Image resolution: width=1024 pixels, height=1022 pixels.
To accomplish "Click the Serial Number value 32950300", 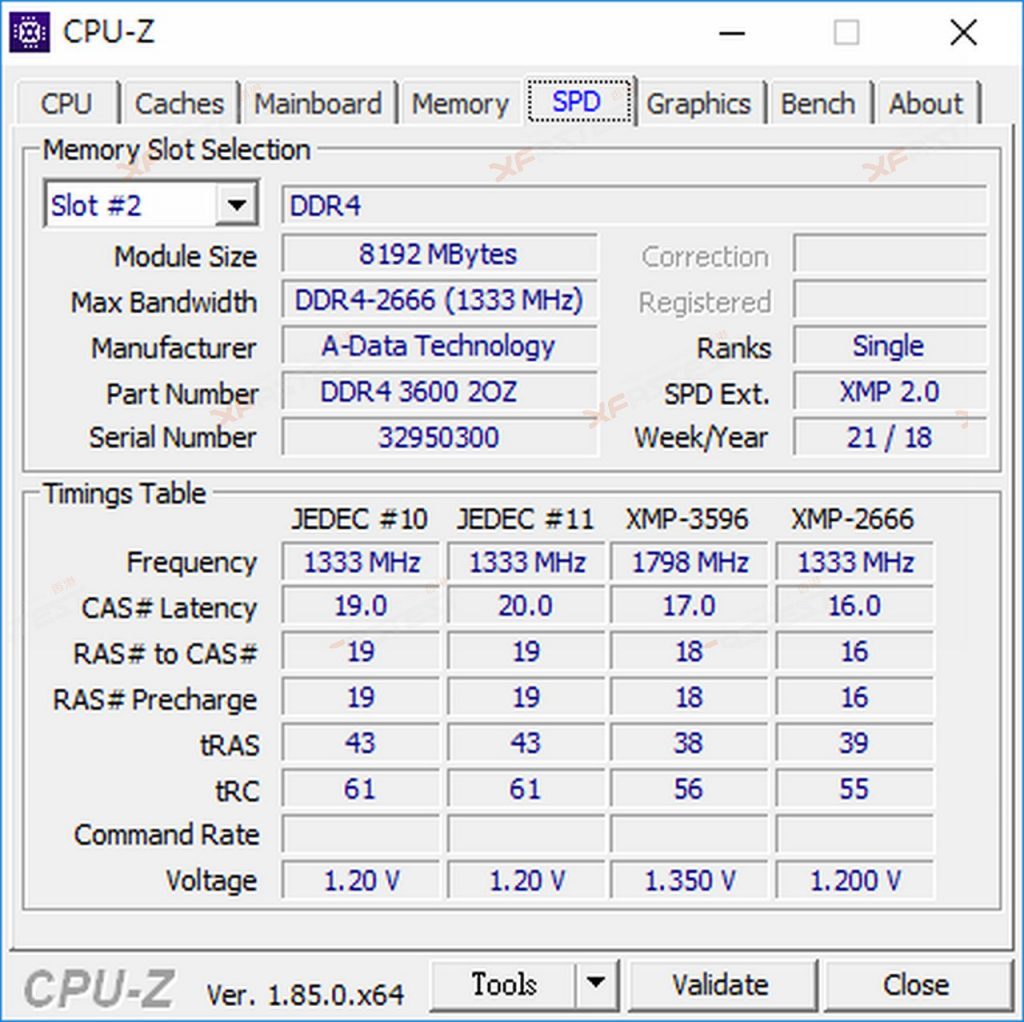I will [x=440, y=437].
